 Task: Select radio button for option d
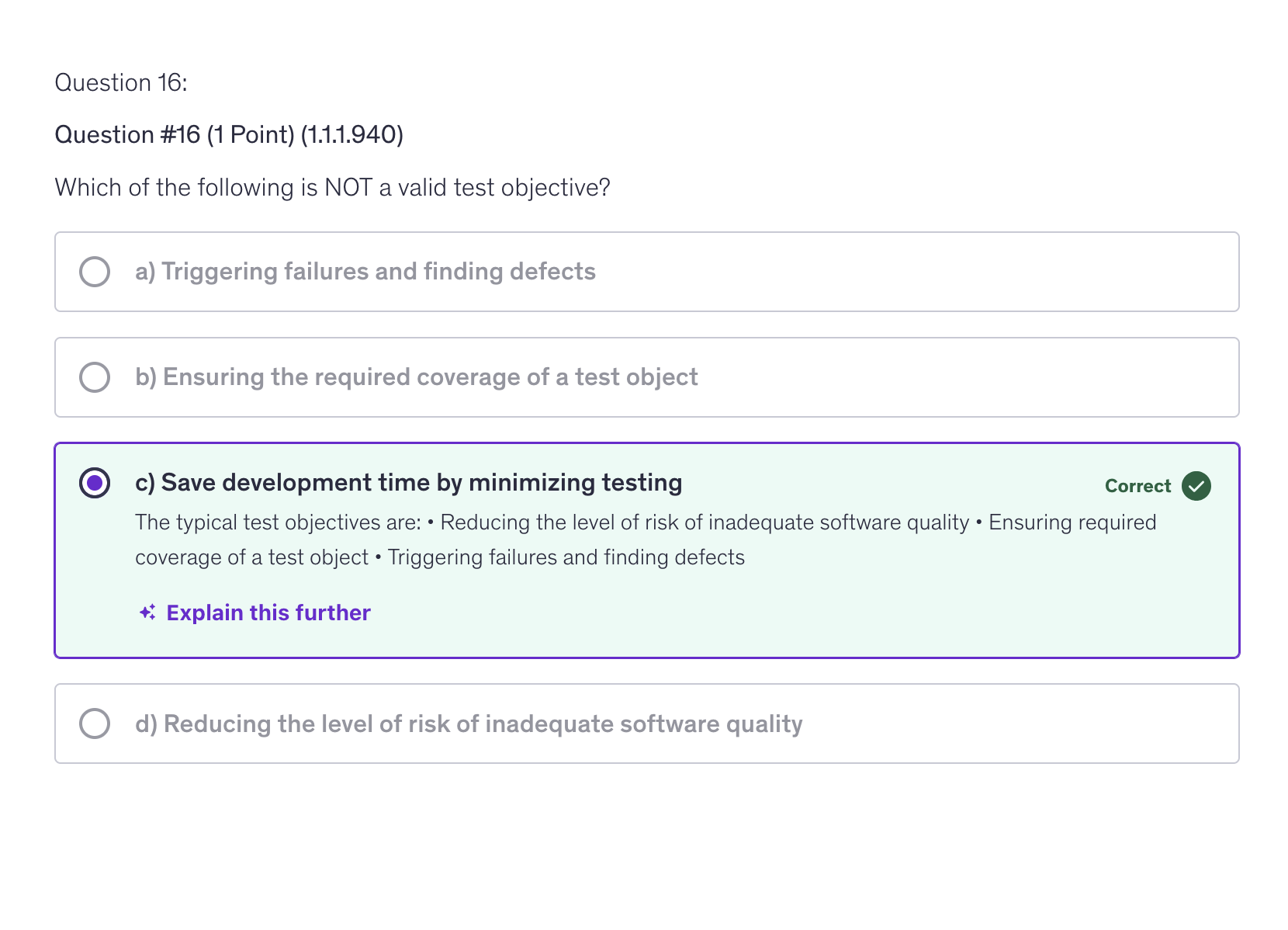(x=95, y=724)
